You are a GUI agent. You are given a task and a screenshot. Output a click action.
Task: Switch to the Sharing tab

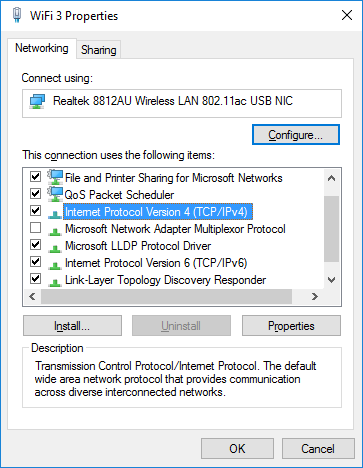[x=99, y=50]
